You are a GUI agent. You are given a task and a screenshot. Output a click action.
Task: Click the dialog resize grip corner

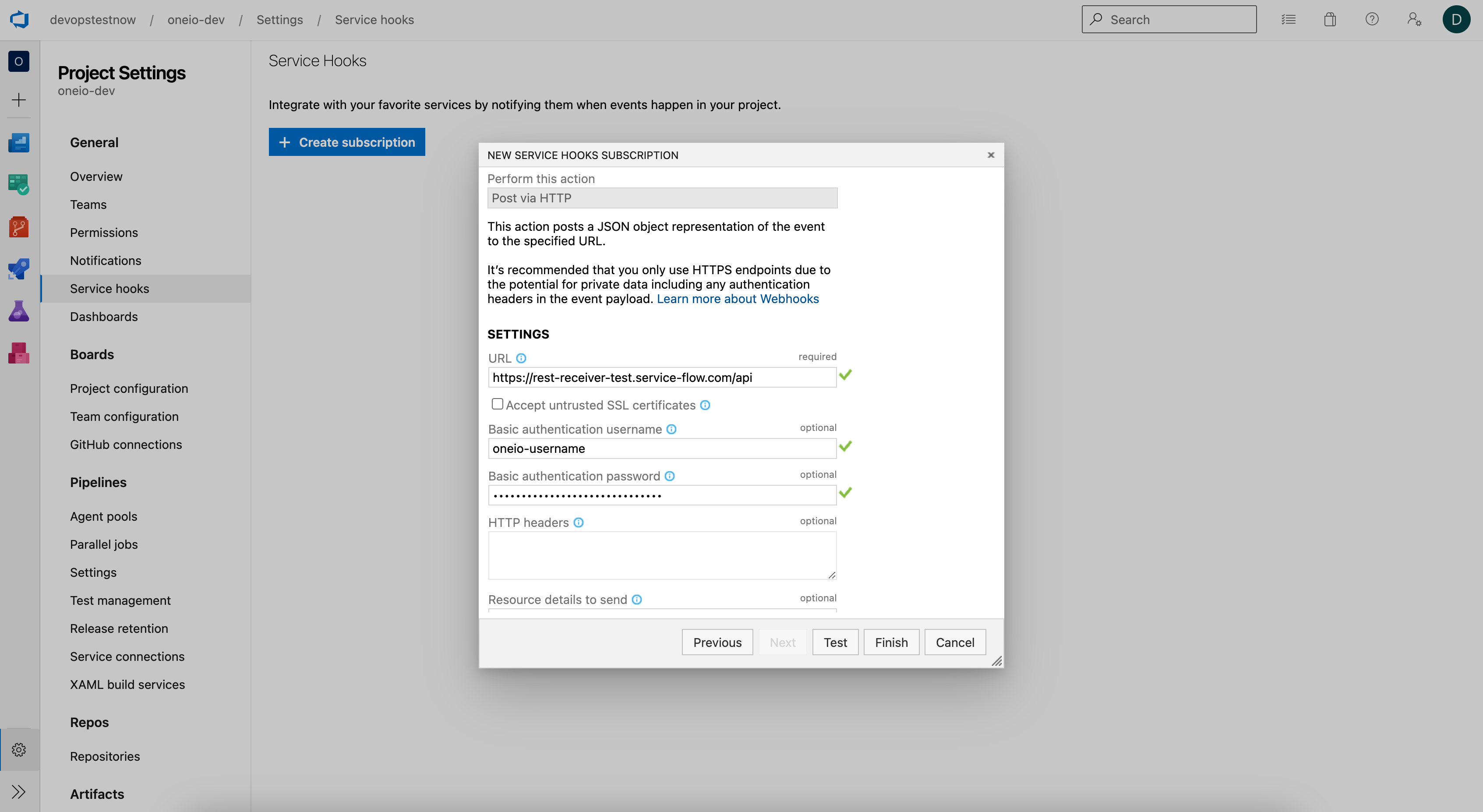(997, 661)
